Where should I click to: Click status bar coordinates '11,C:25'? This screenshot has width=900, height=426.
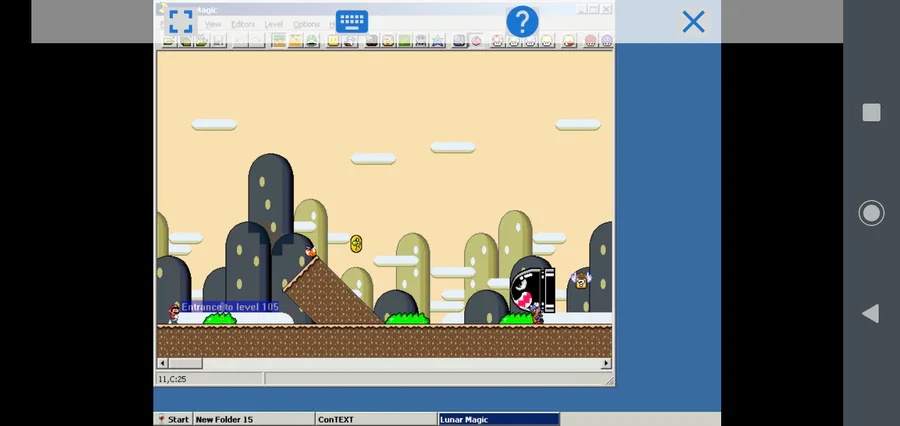[x=172, y=379]
